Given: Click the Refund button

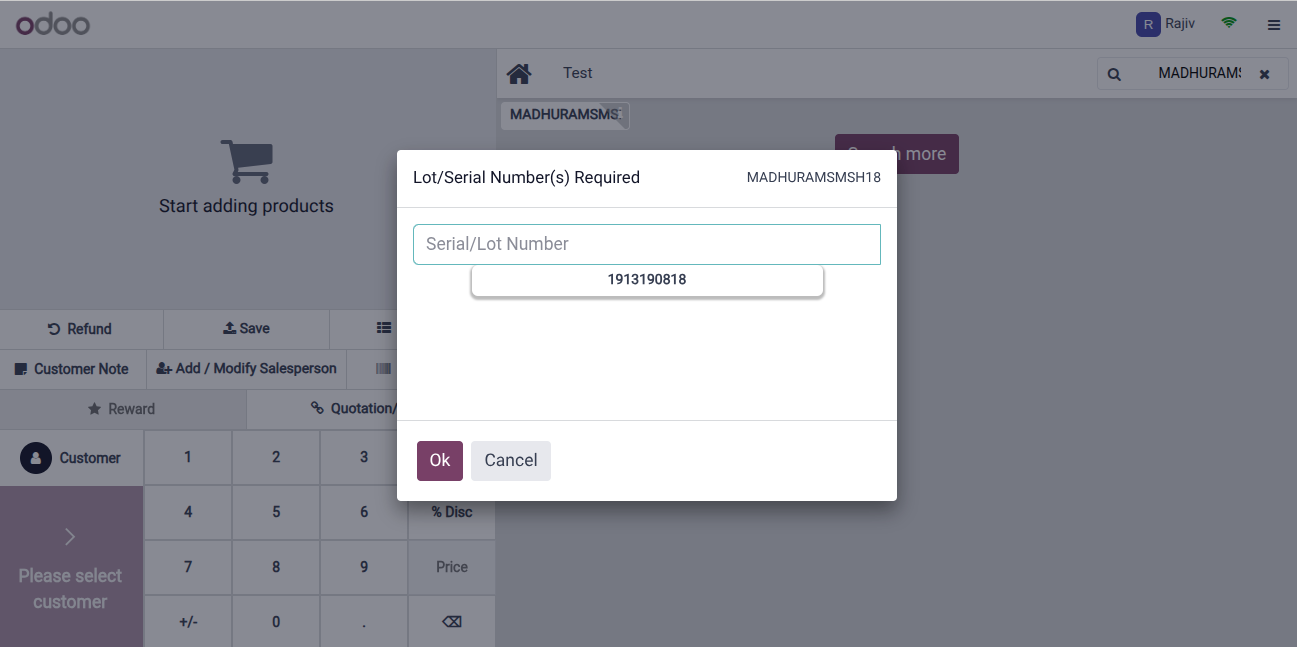Looking at the screenshot, I should click(81, 329).
